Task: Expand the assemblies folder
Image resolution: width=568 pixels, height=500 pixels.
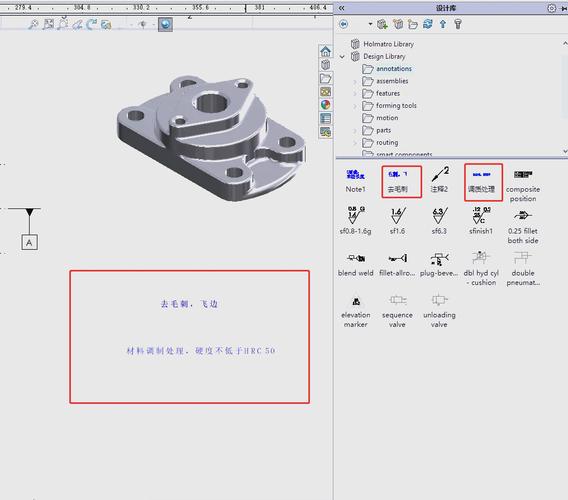Action: click(355, 82)
